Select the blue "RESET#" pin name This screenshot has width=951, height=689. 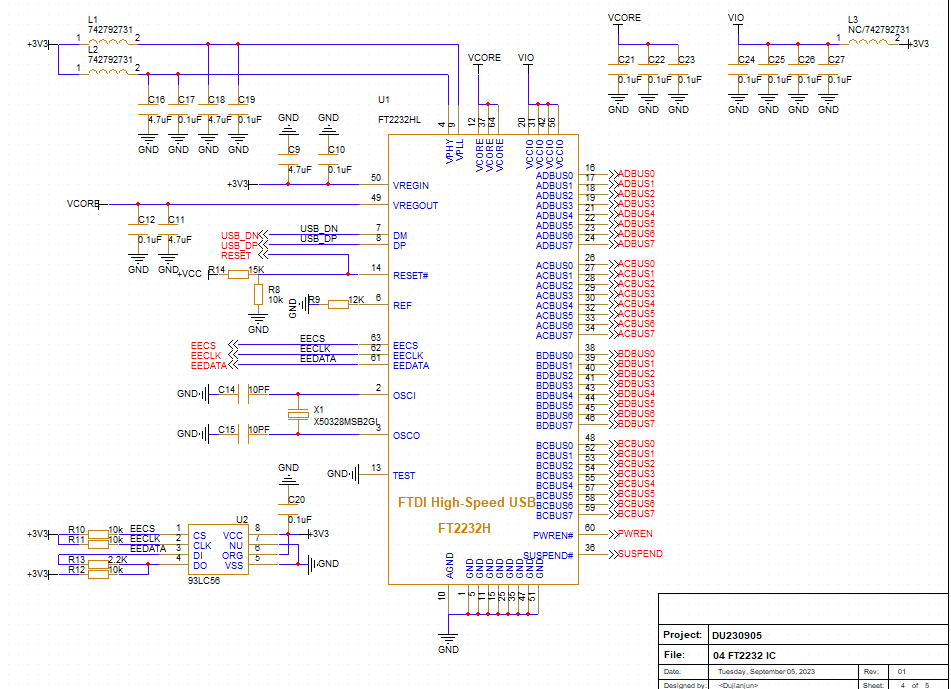click(x=411, y=275)
